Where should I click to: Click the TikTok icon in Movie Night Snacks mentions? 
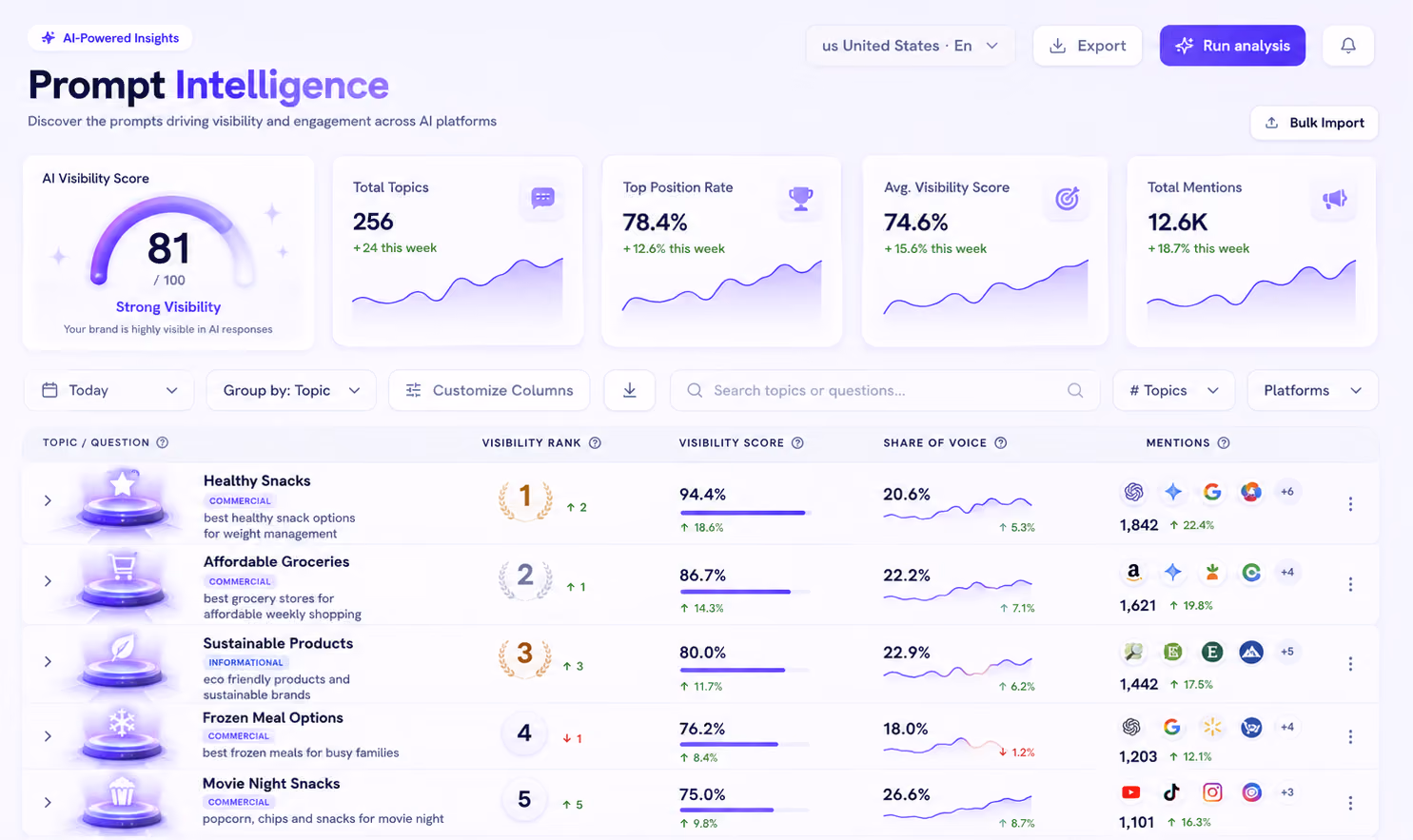1171,791
